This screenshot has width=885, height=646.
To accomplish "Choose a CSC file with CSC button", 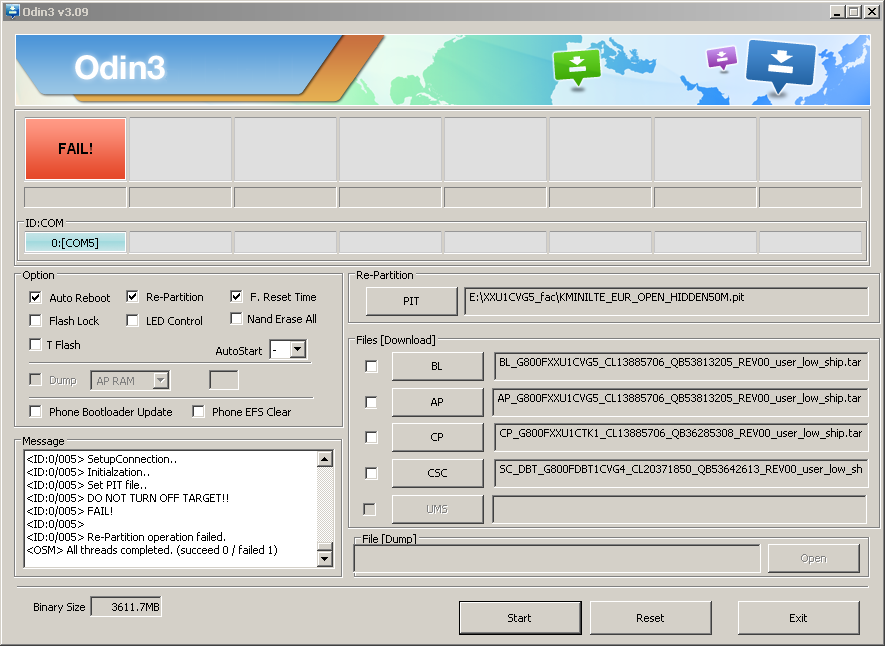I will tap(436, 473).
